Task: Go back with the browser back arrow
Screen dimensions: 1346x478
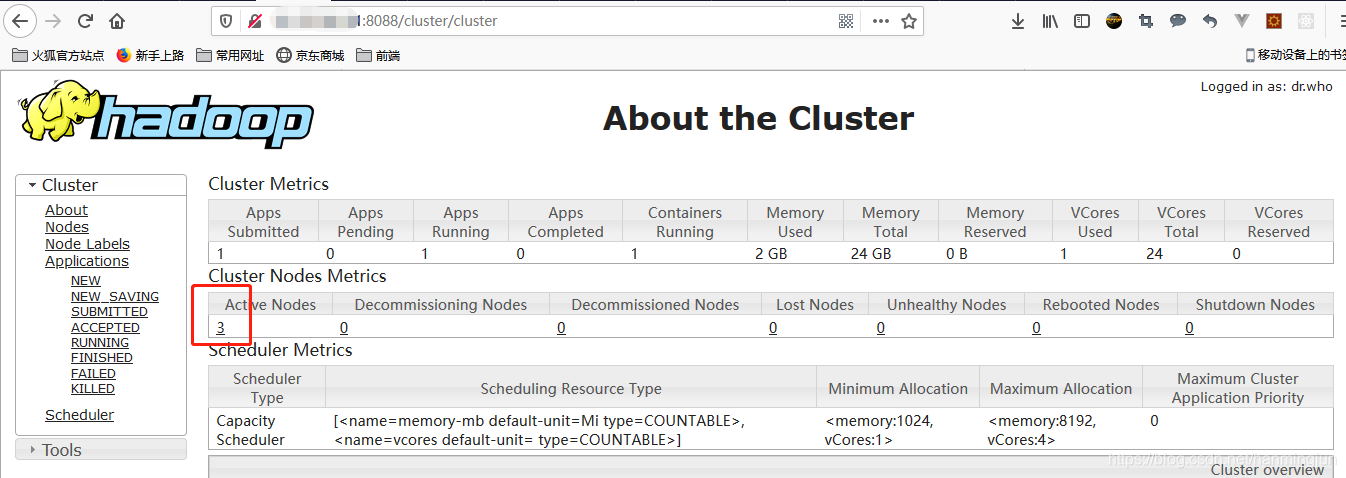Action: pos(20,21)
